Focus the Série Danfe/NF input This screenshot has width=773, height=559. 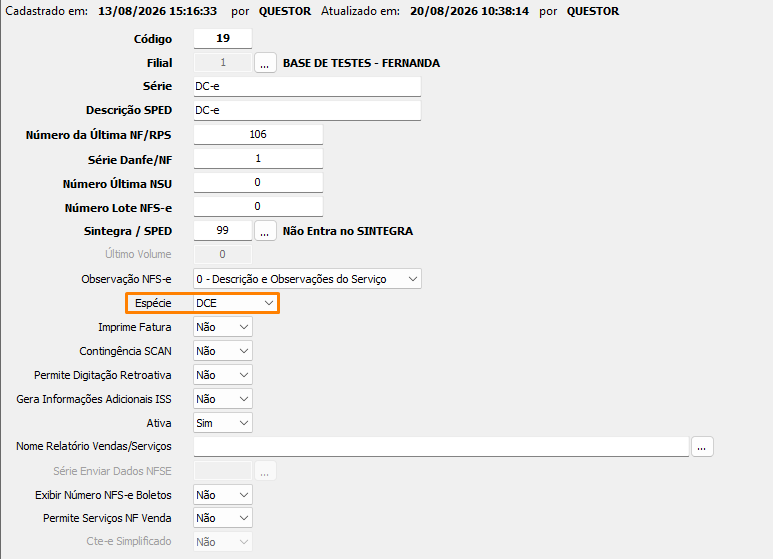click(x=258, y=159)
